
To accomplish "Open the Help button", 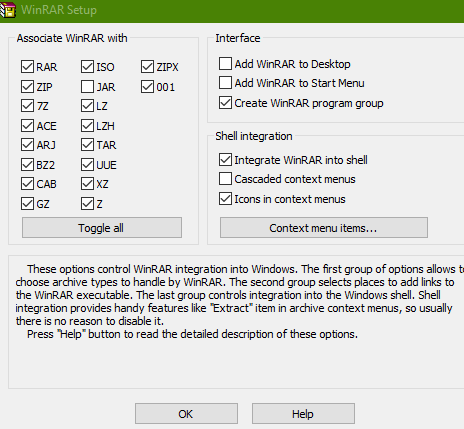I will point(303,414).
